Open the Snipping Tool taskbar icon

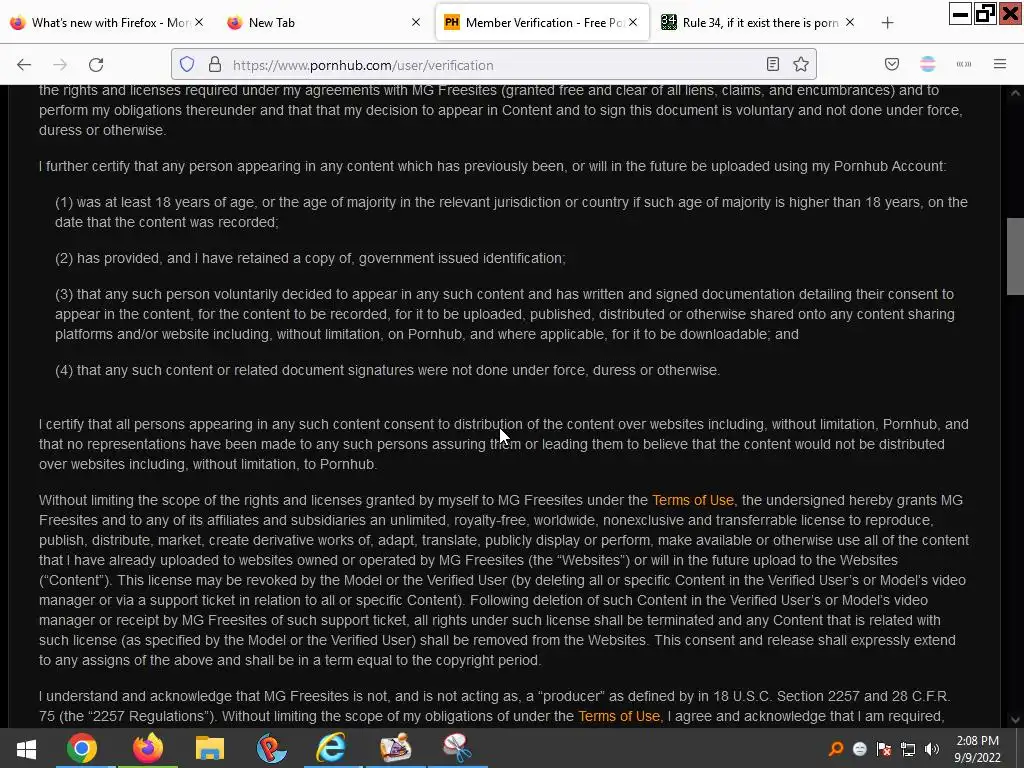(457, 748)
